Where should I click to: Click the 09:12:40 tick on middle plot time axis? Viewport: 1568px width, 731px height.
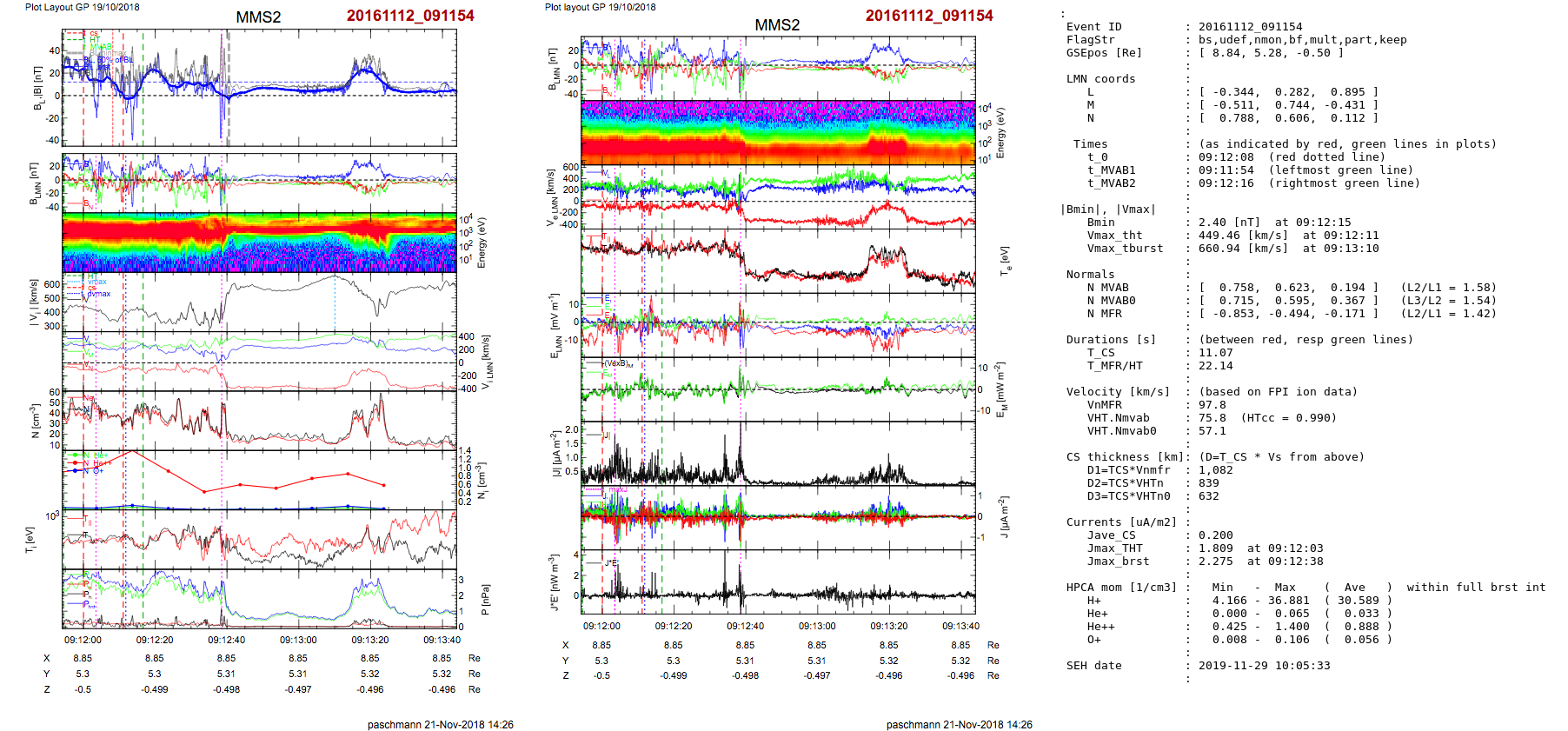click(x=745, y=626)
